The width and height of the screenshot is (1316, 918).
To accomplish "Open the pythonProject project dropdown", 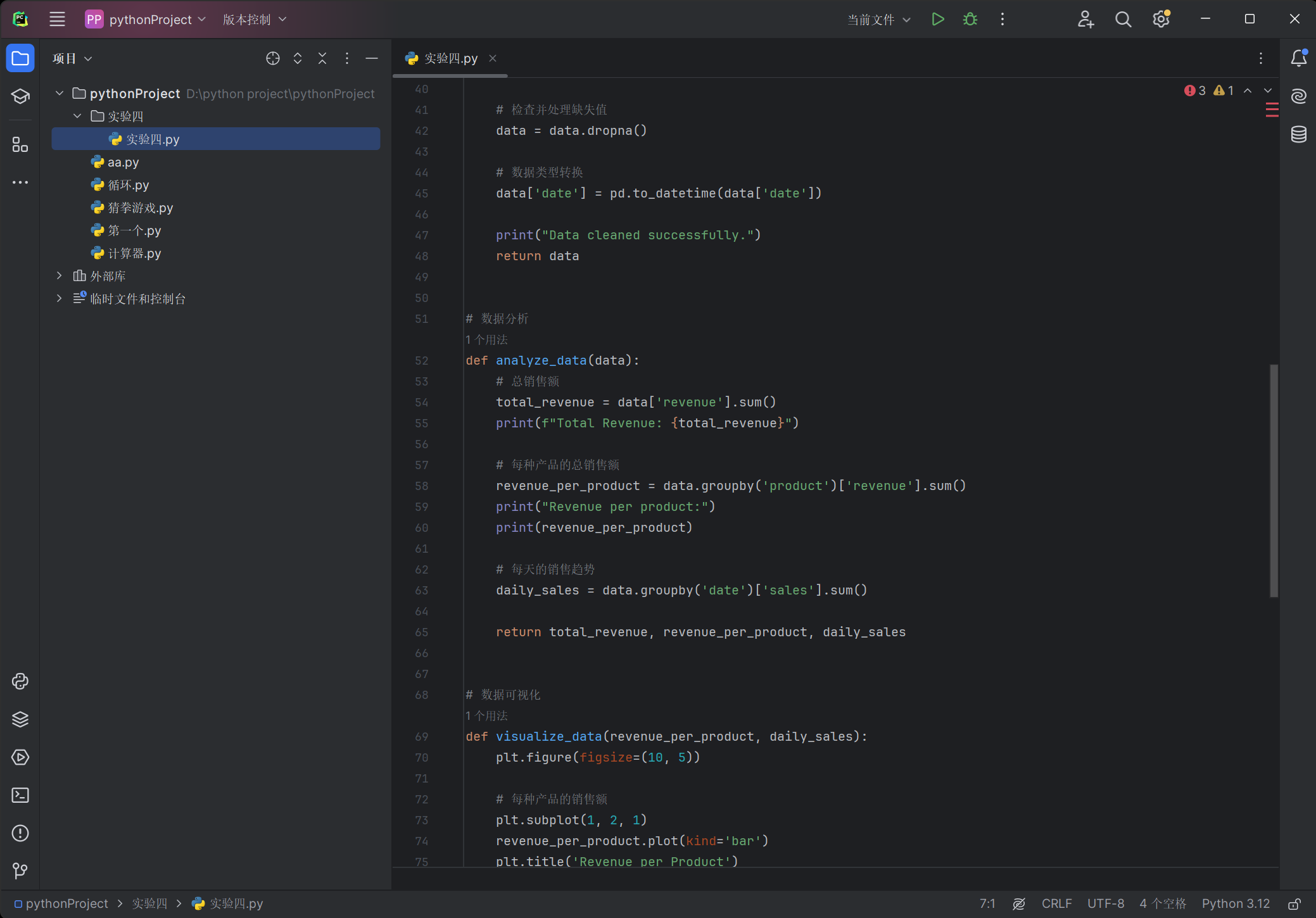I will point(146,19).
